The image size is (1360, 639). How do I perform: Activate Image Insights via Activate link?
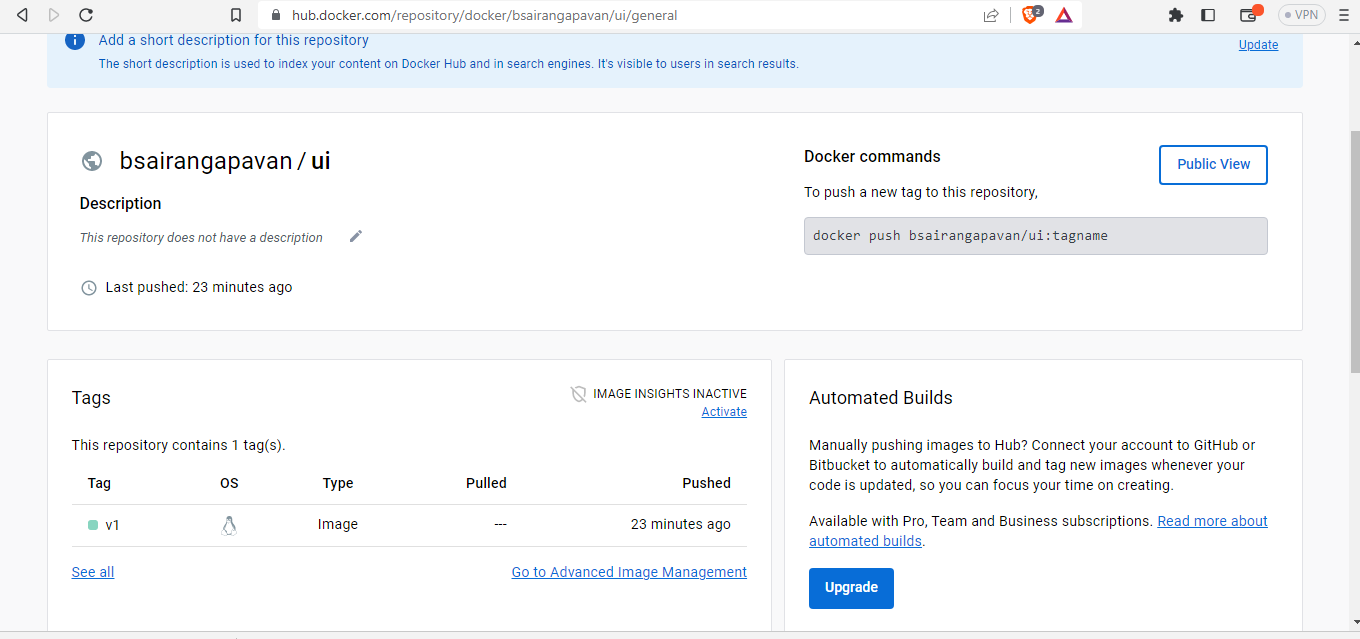[x=724, y=412]
